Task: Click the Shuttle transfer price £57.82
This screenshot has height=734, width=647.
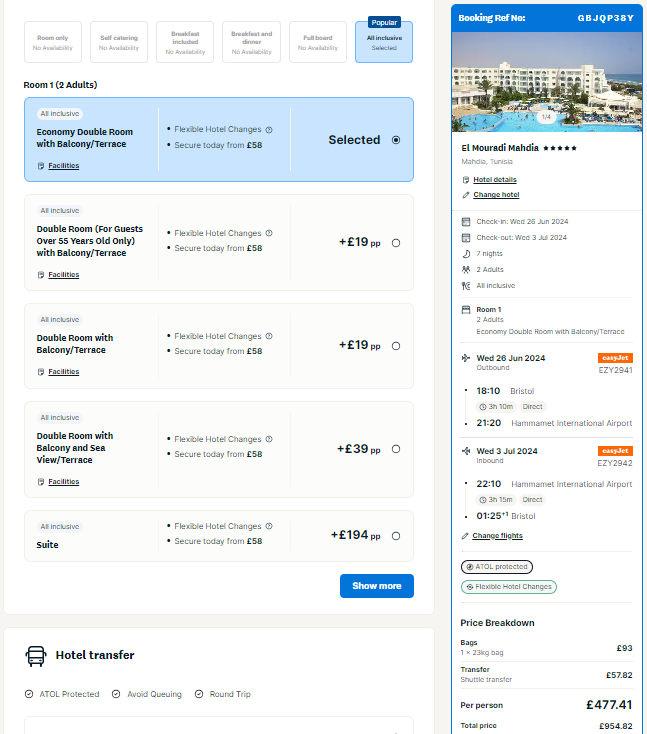Action: (619, 675)
